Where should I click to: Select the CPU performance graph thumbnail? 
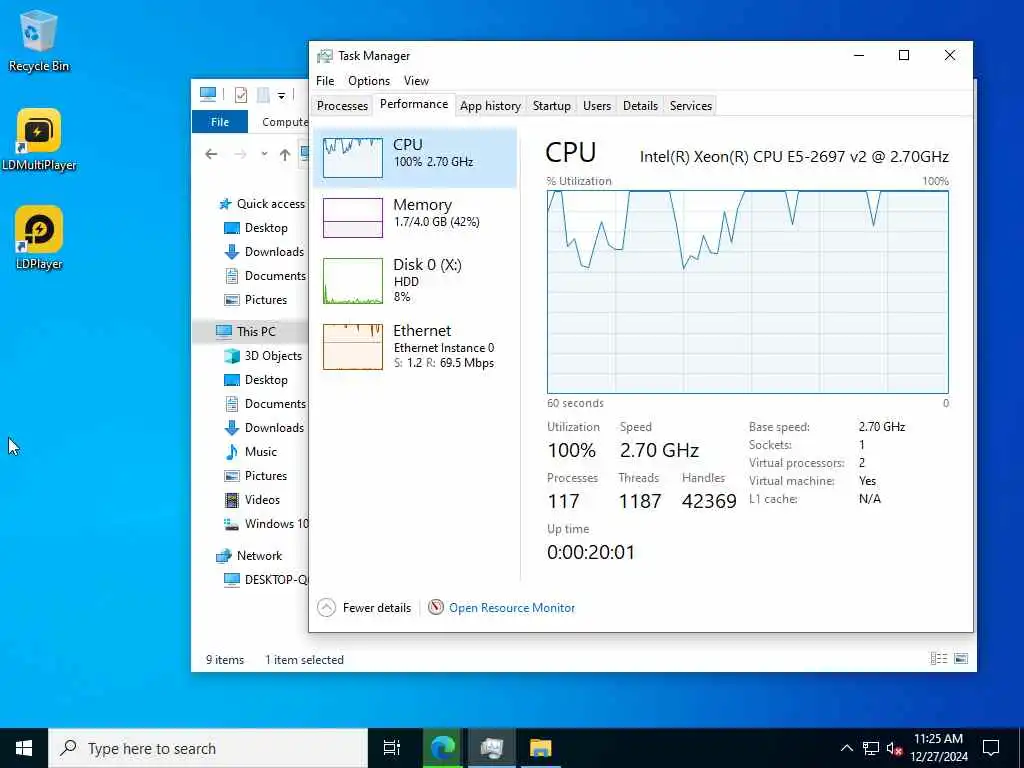click(353, 157)
